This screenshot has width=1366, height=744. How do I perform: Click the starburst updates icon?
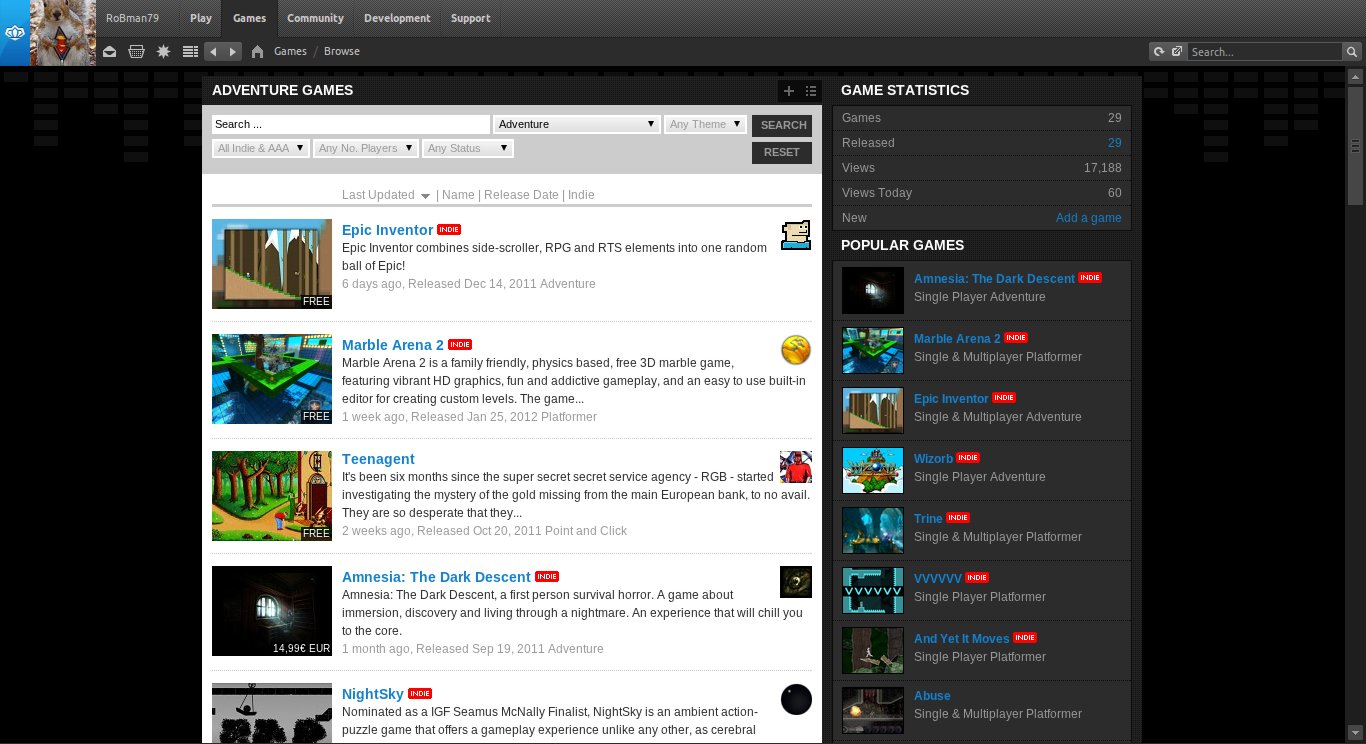[x=164, y=52]
